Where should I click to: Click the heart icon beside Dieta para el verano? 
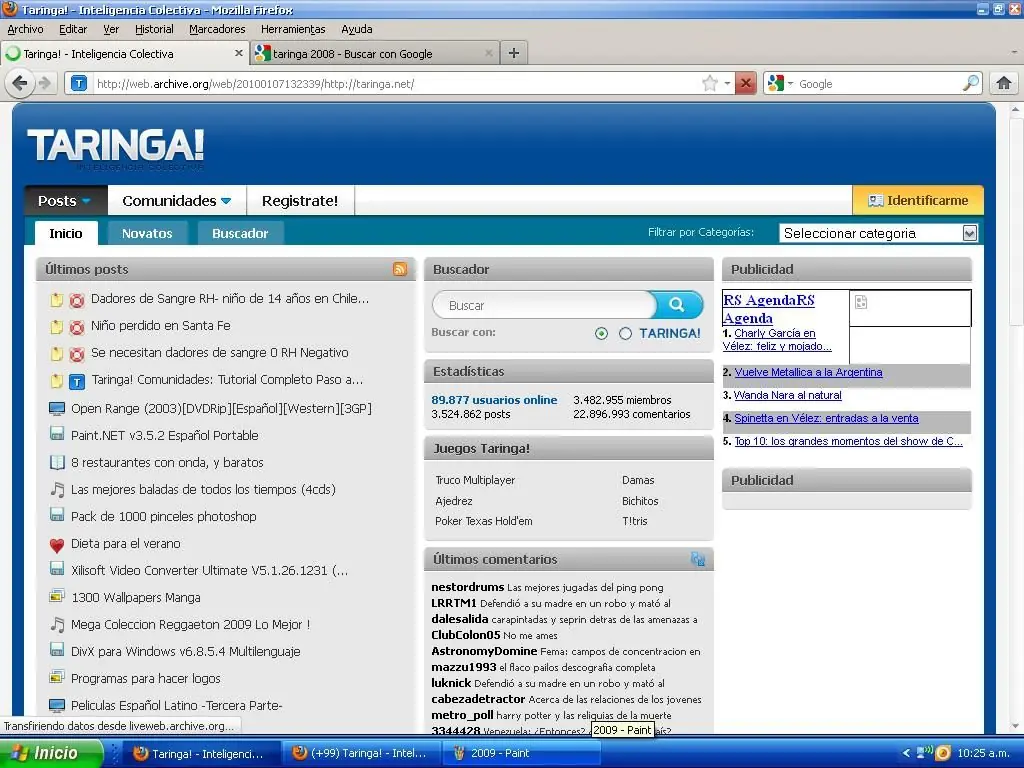pyautogui.click(x=57, y=545)
